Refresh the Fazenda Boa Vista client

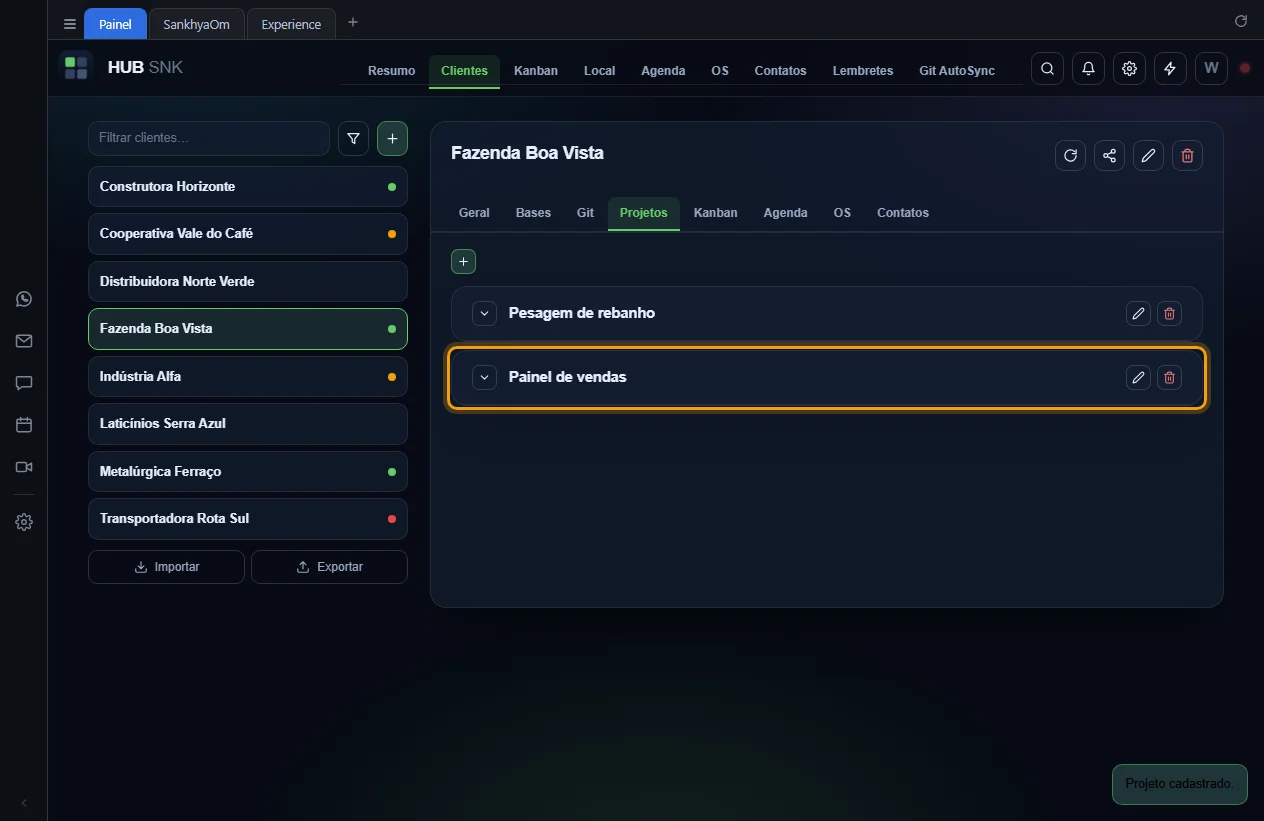1070,155
